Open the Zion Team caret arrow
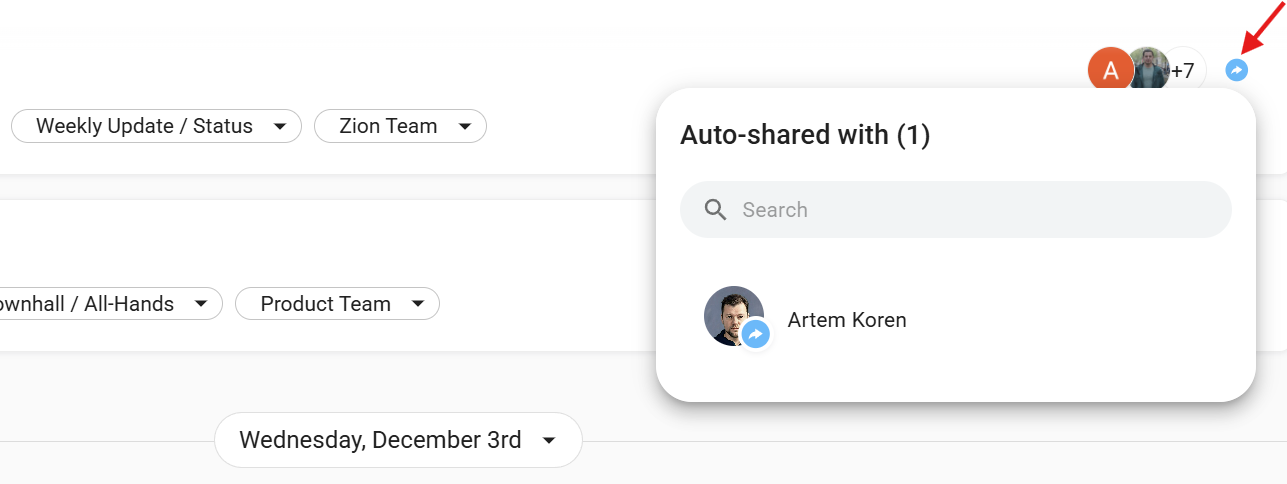 [465, 127]
